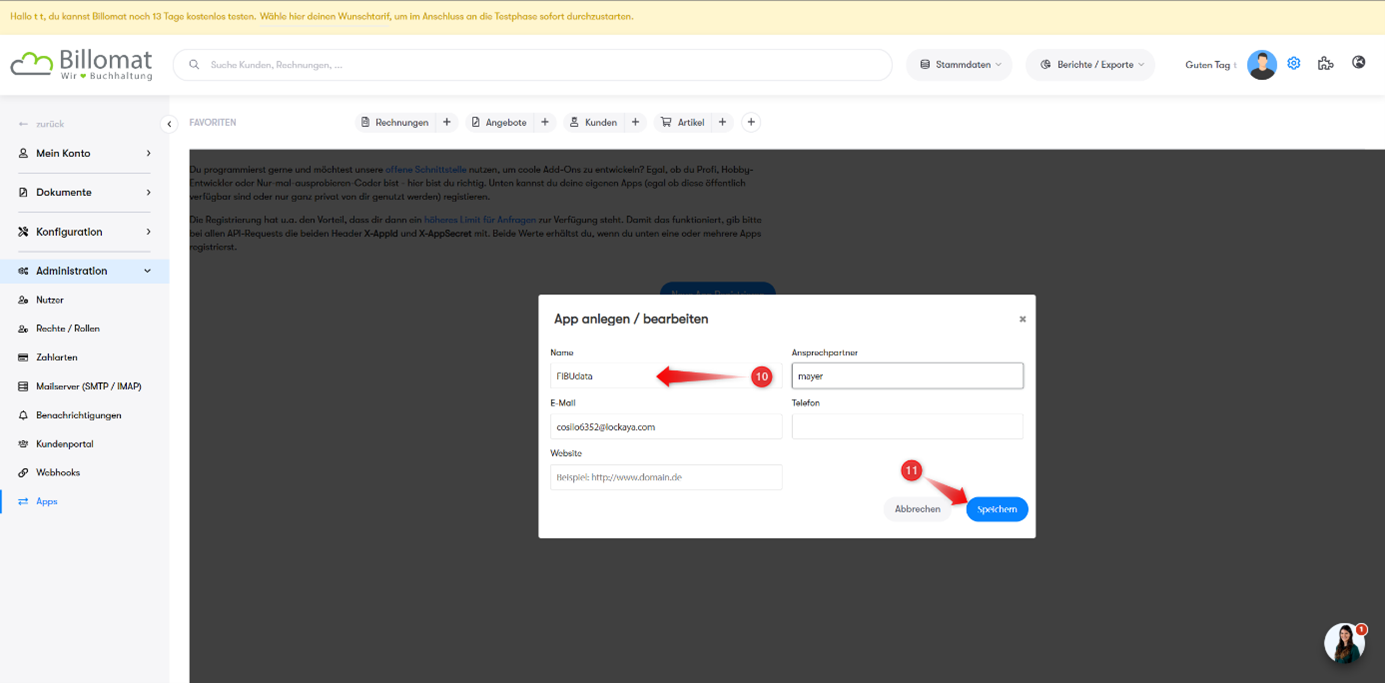
Task: Open the support chat avatar bubble
Action: click(x=1344, y=643)
